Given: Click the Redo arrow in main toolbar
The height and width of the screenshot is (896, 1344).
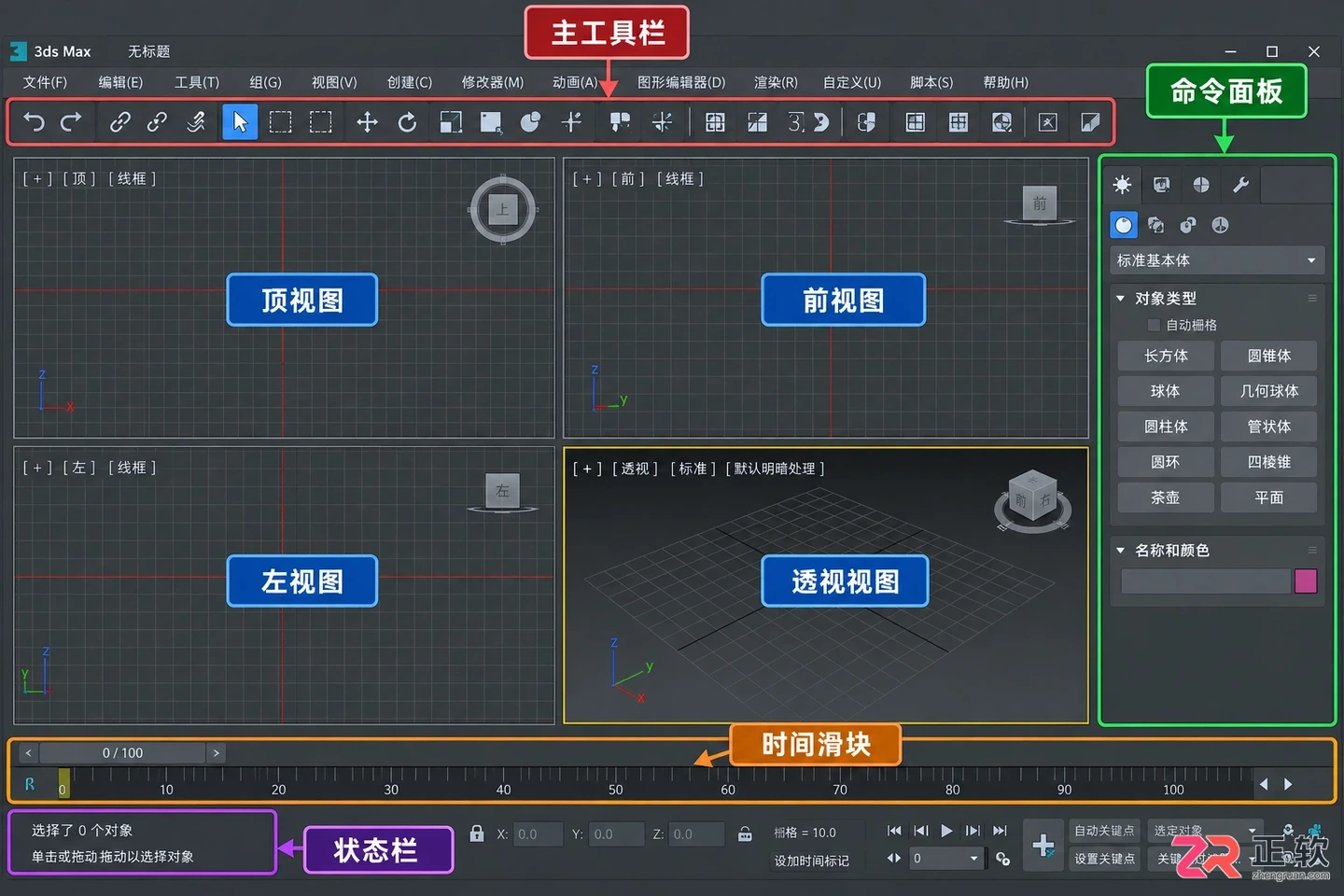Looking at the screenshot, I should pos(71,122).
